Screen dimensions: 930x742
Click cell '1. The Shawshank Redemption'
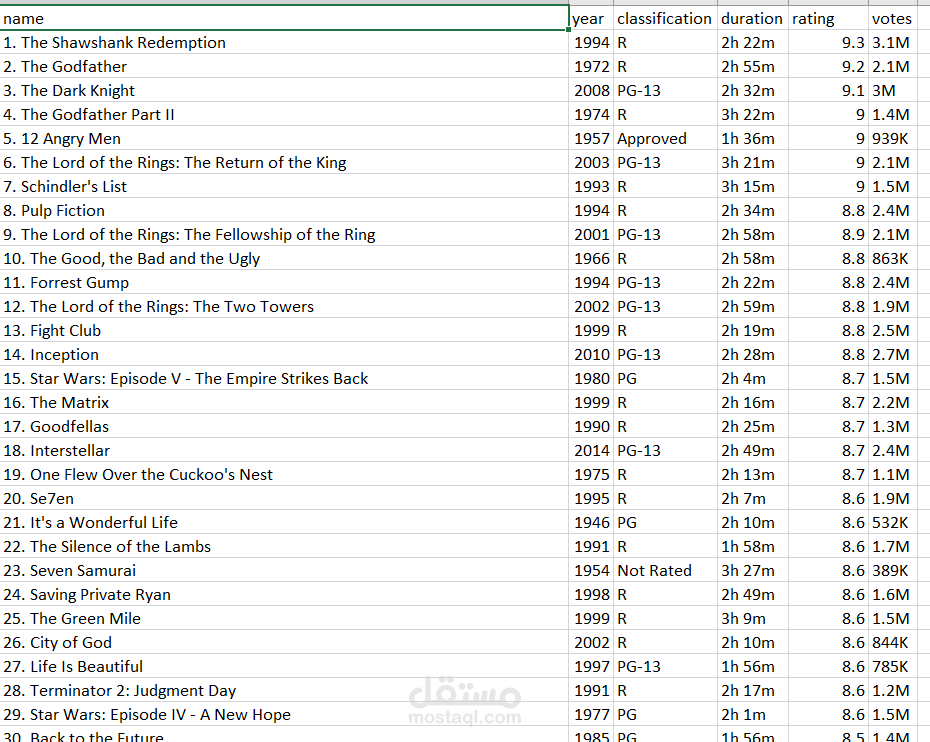click(284, 43)
